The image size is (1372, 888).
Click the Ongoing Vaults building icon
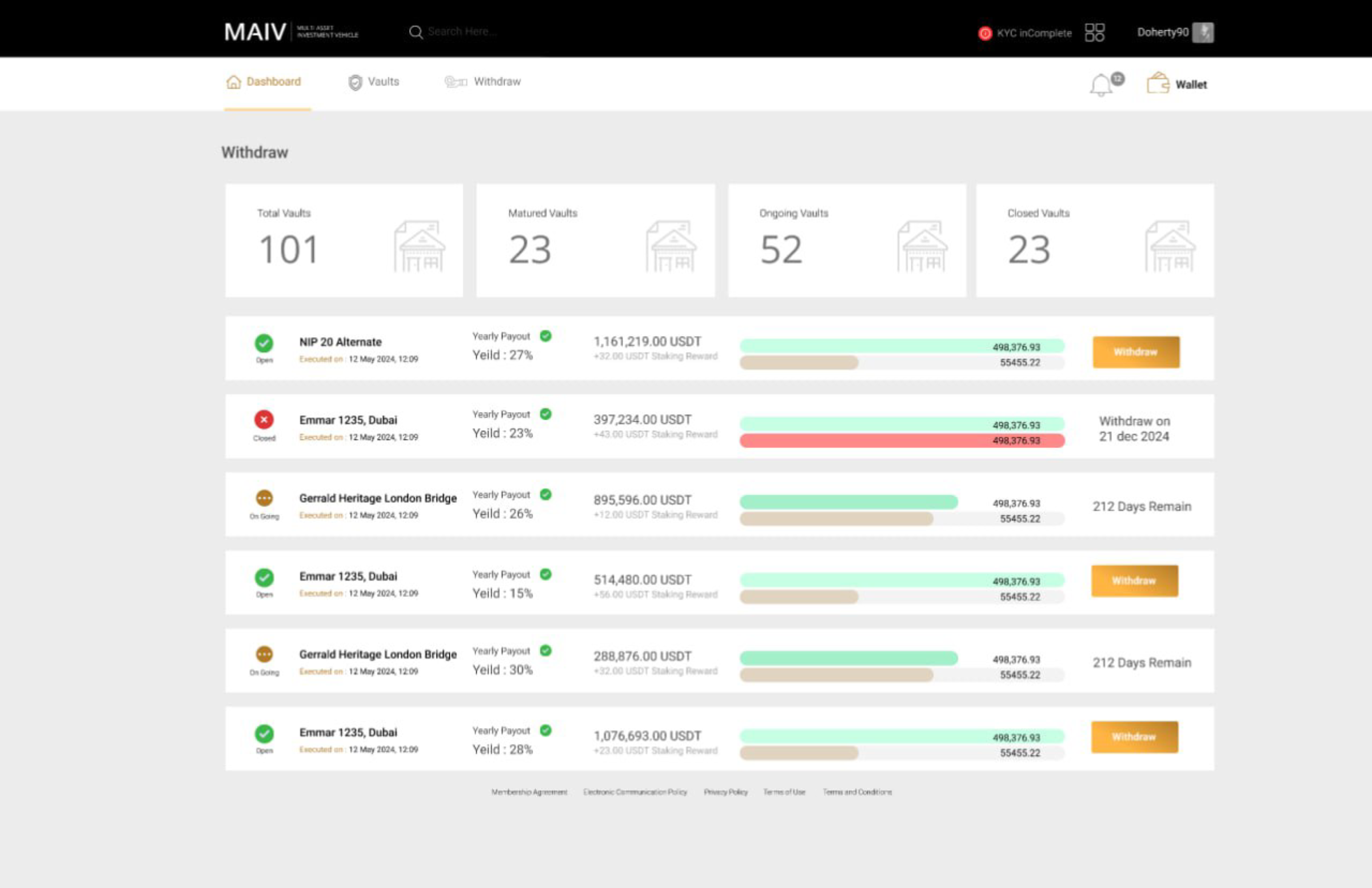click(x=922, y=246)
